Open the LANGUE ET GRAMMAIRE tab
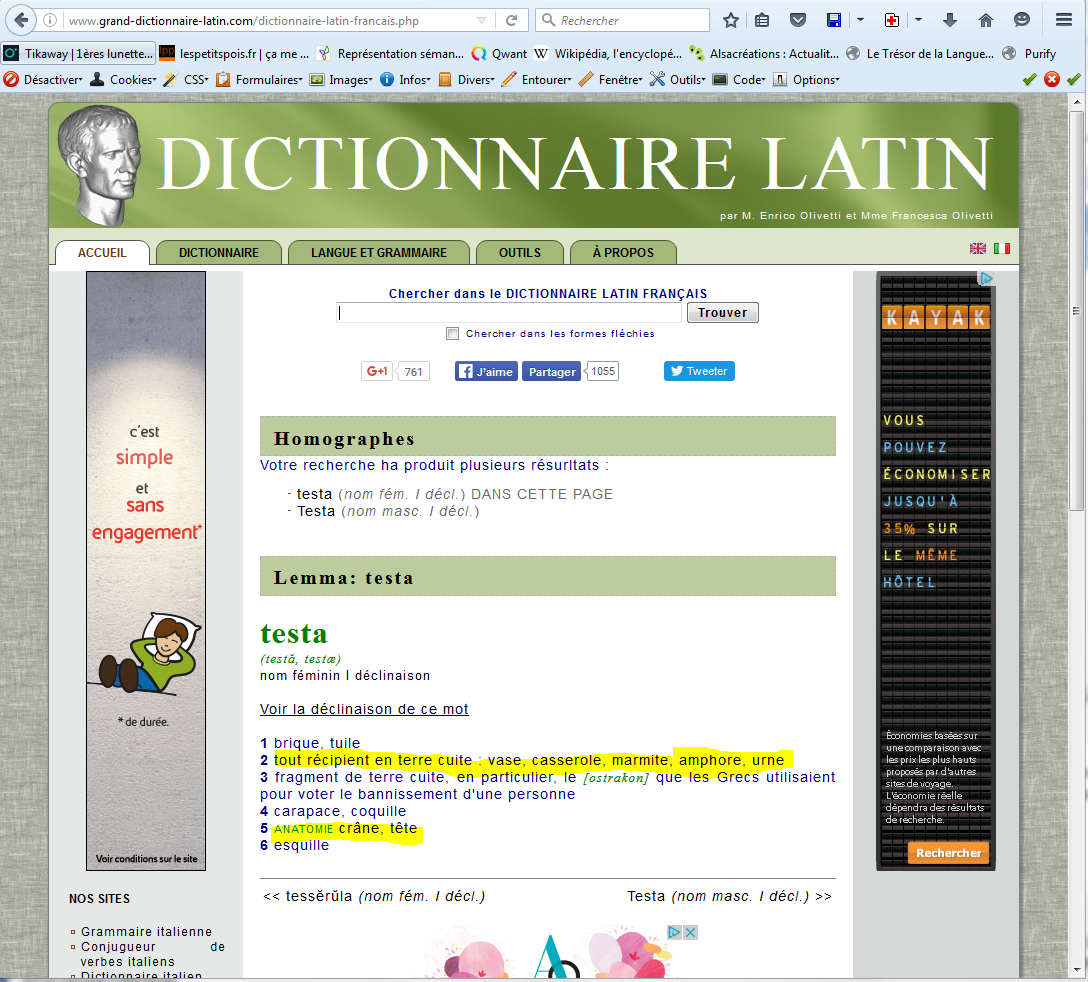The height and width of the screenshot is (982, 1088). (x=378, y=253)
